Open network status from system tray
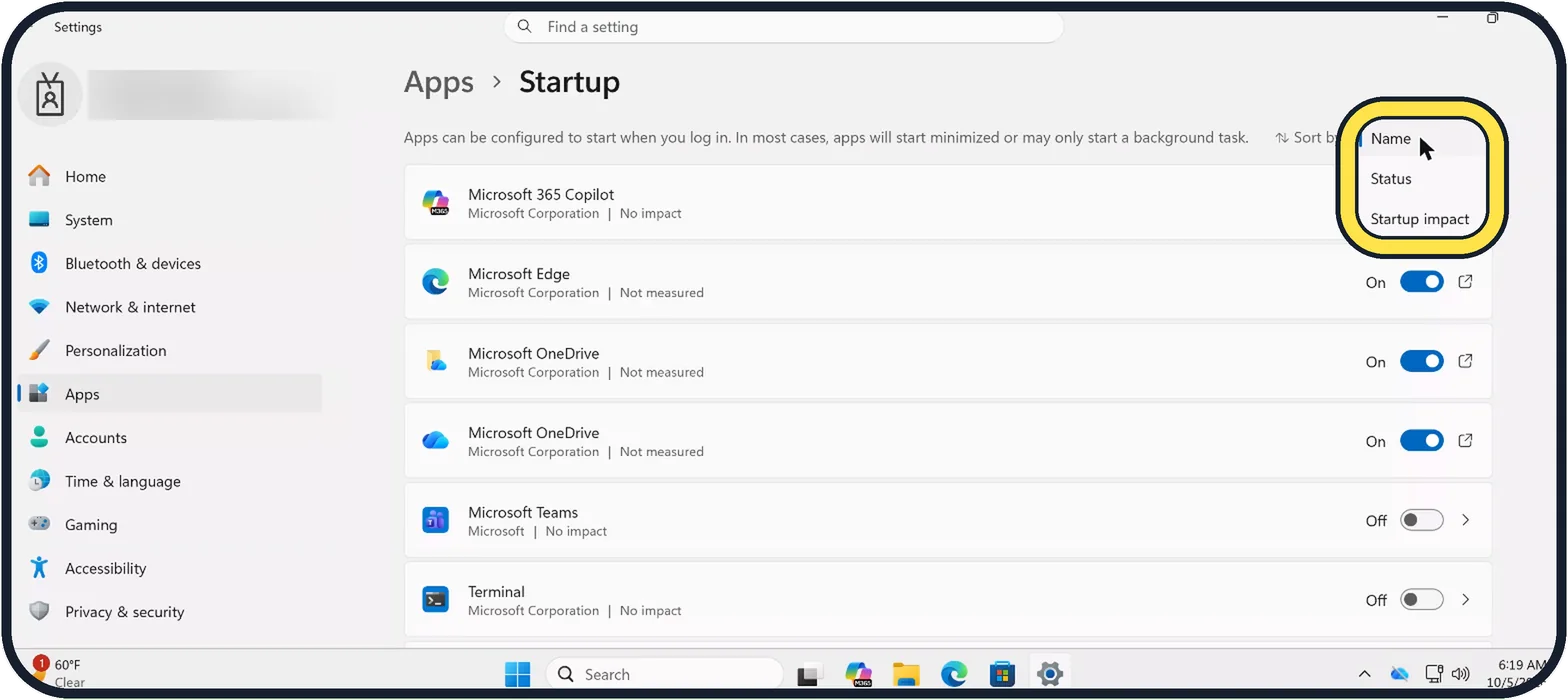 (1434, 674)
